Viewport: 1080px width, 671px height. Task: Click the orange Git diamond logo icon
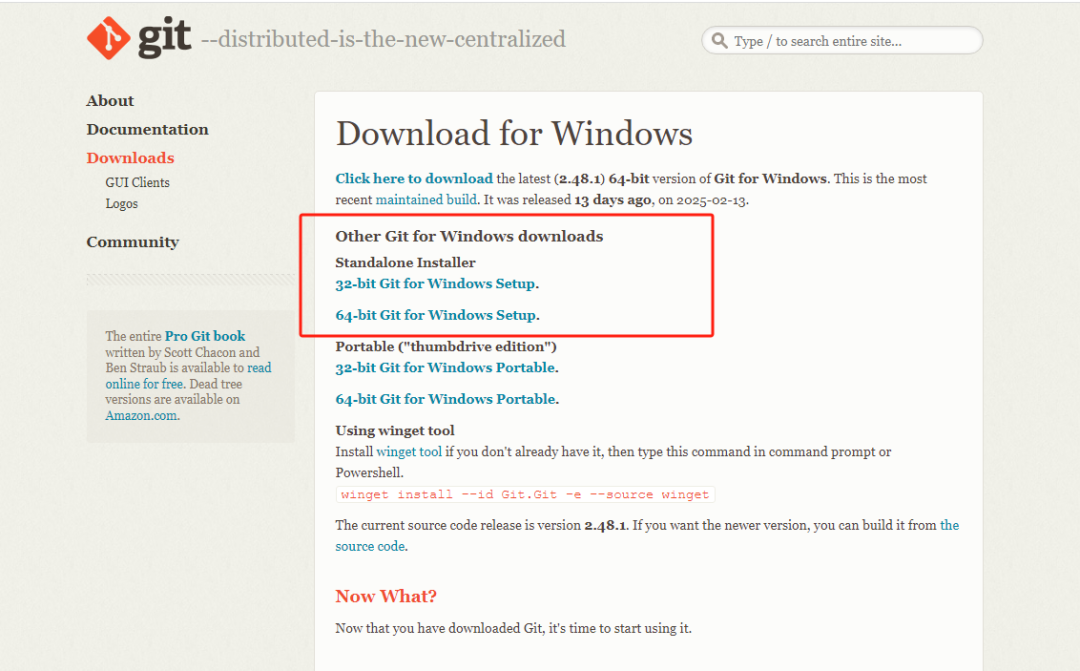point(108,38)
